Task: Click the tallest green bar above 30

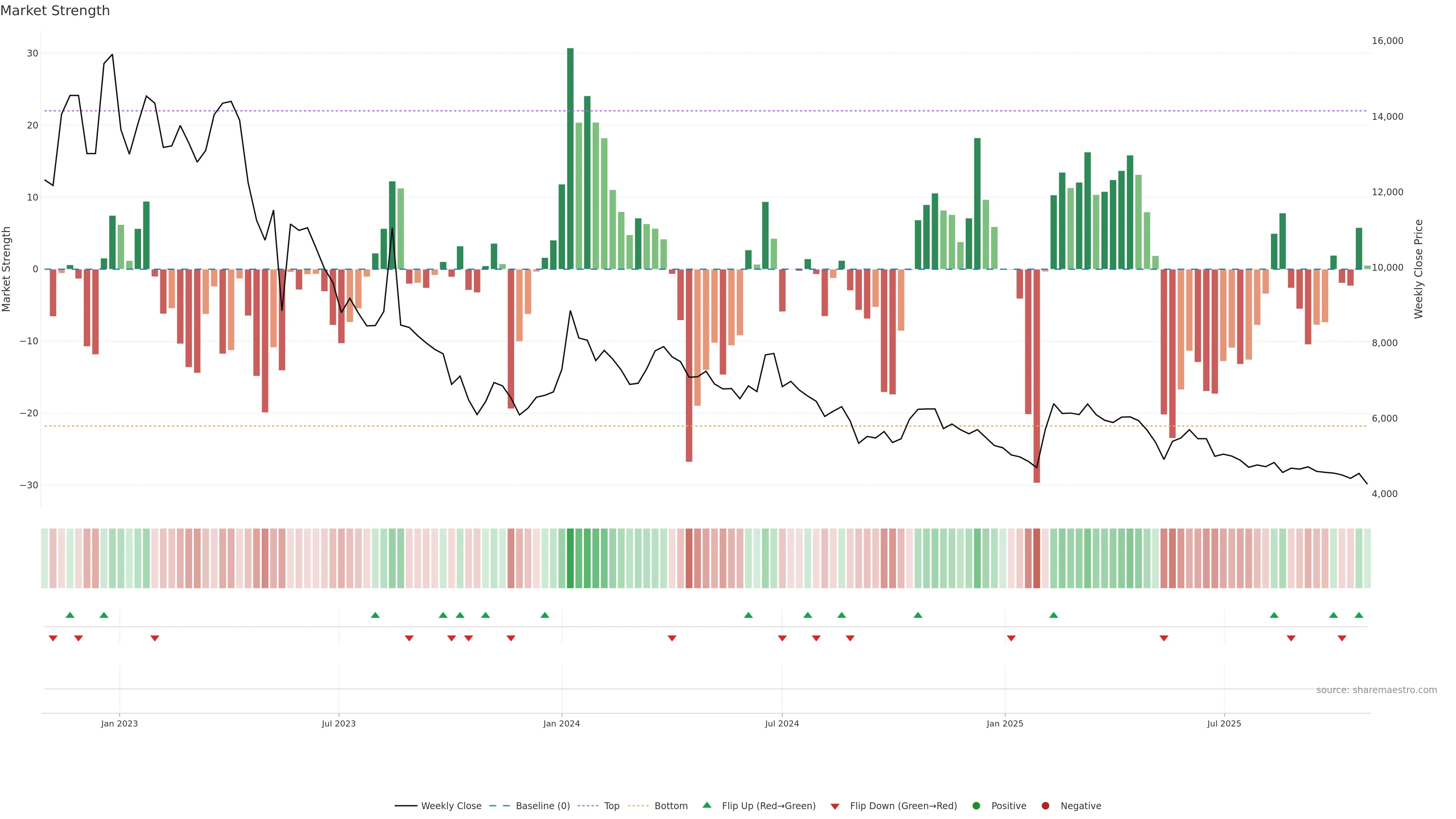Action: pos(570,158)
